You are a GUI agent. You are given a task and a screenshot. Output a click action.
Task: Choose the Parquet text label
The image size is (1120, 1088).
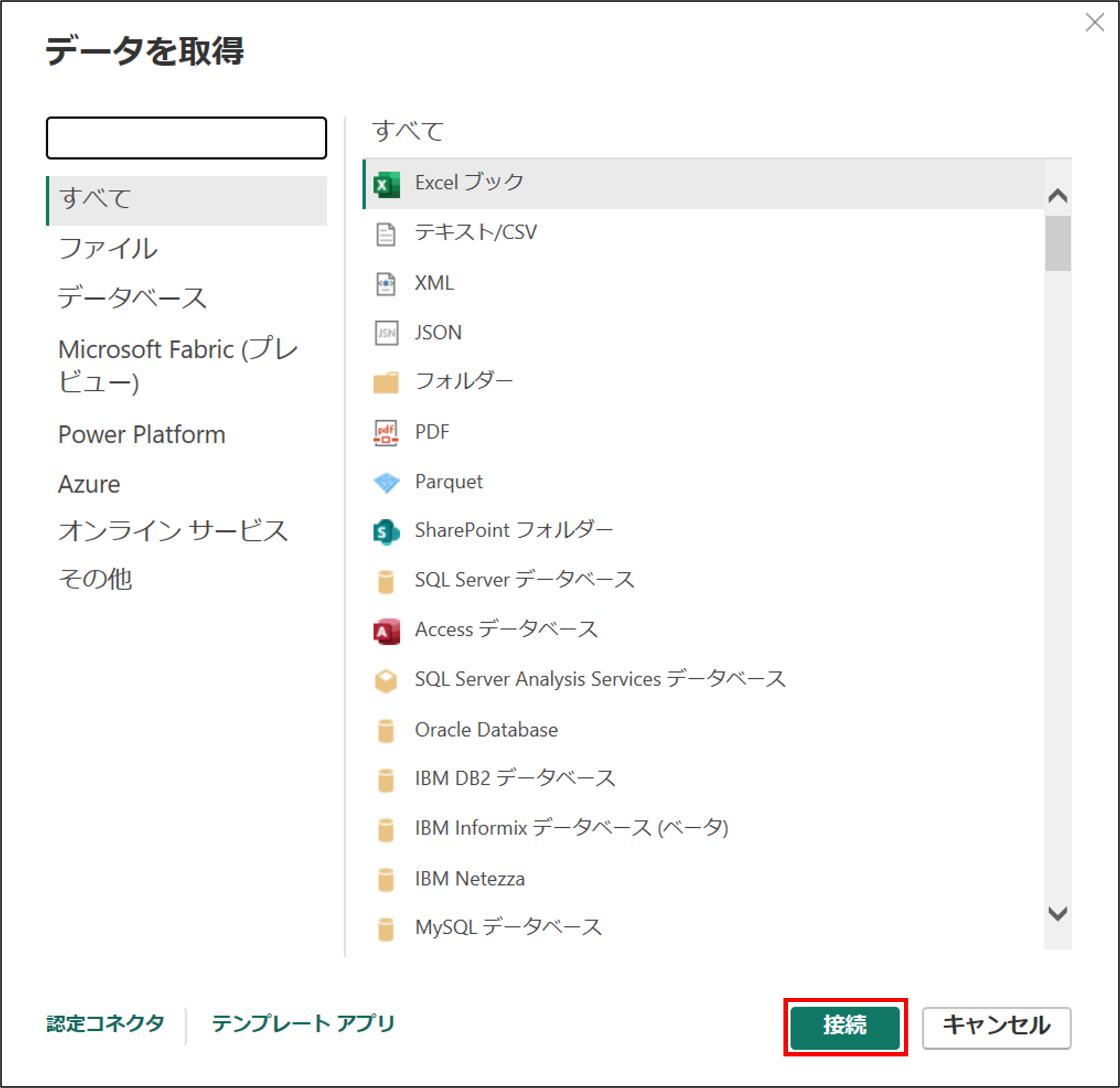coord(449,482)
